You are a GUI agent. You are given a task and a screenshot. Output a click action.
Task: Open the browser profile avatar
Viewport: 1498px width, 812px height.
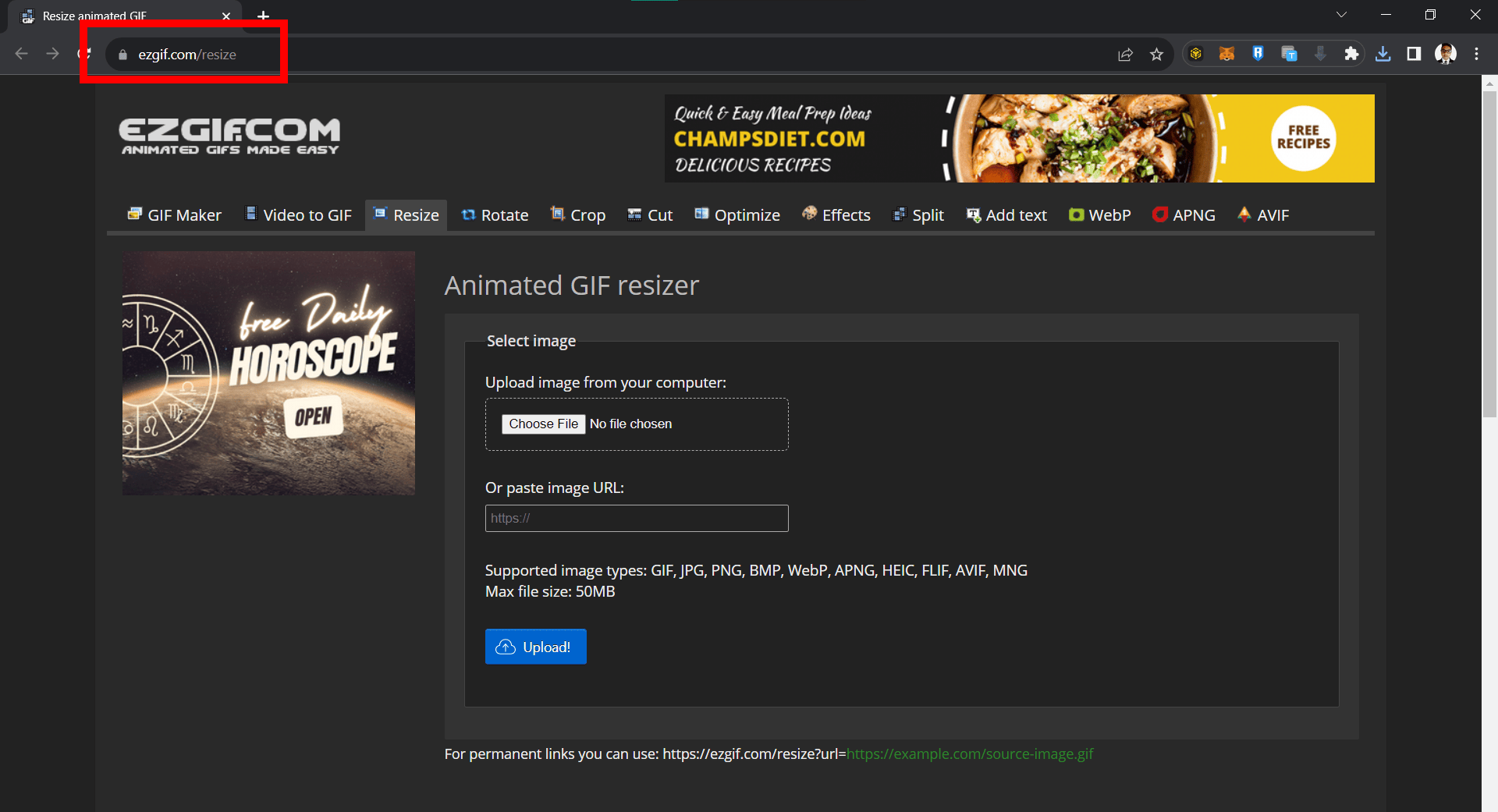click(x=1446, y=53)
